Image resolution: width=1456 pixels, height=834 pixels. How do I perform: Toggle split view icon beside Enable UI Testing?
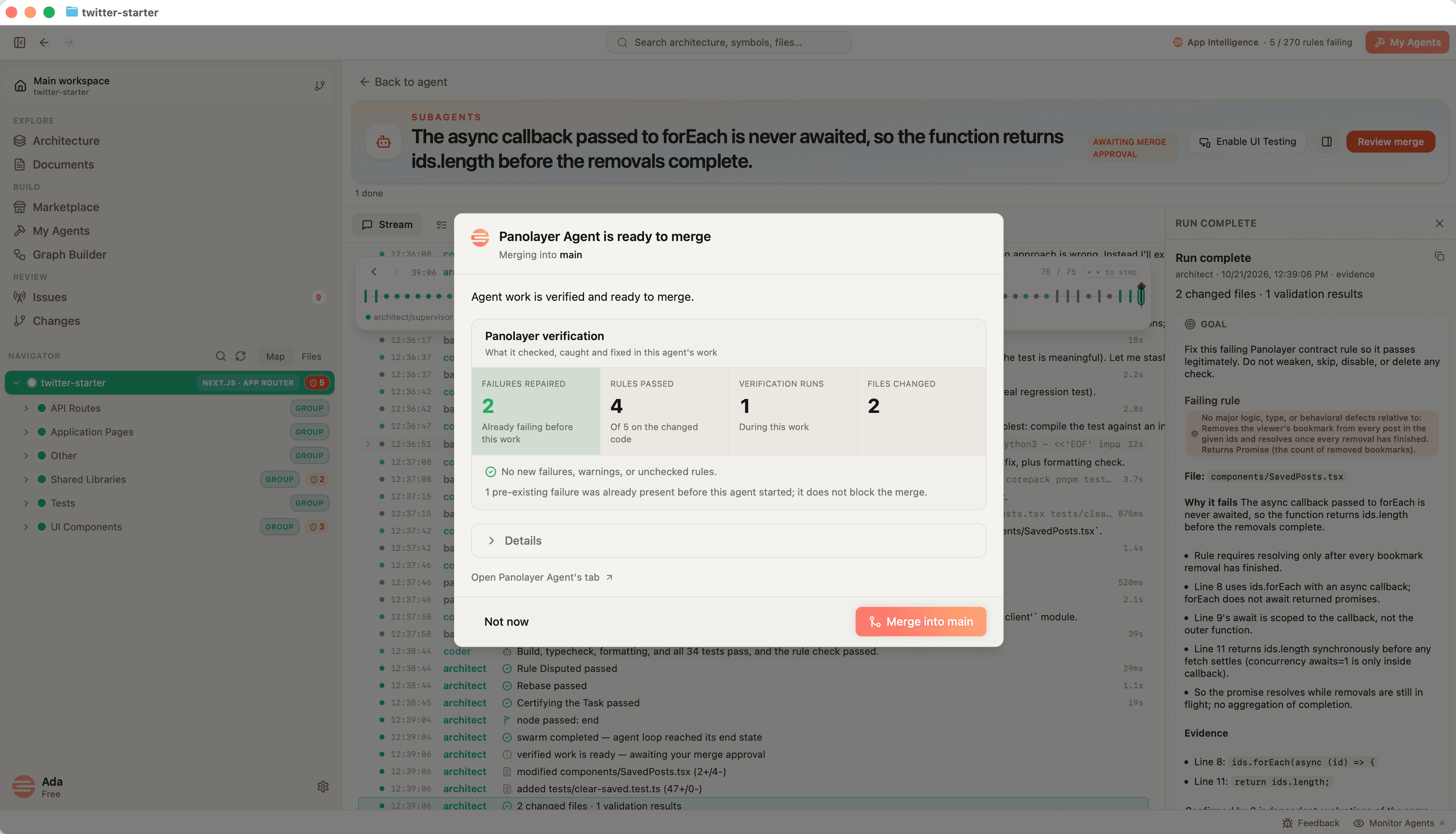tap(1327, 142)
